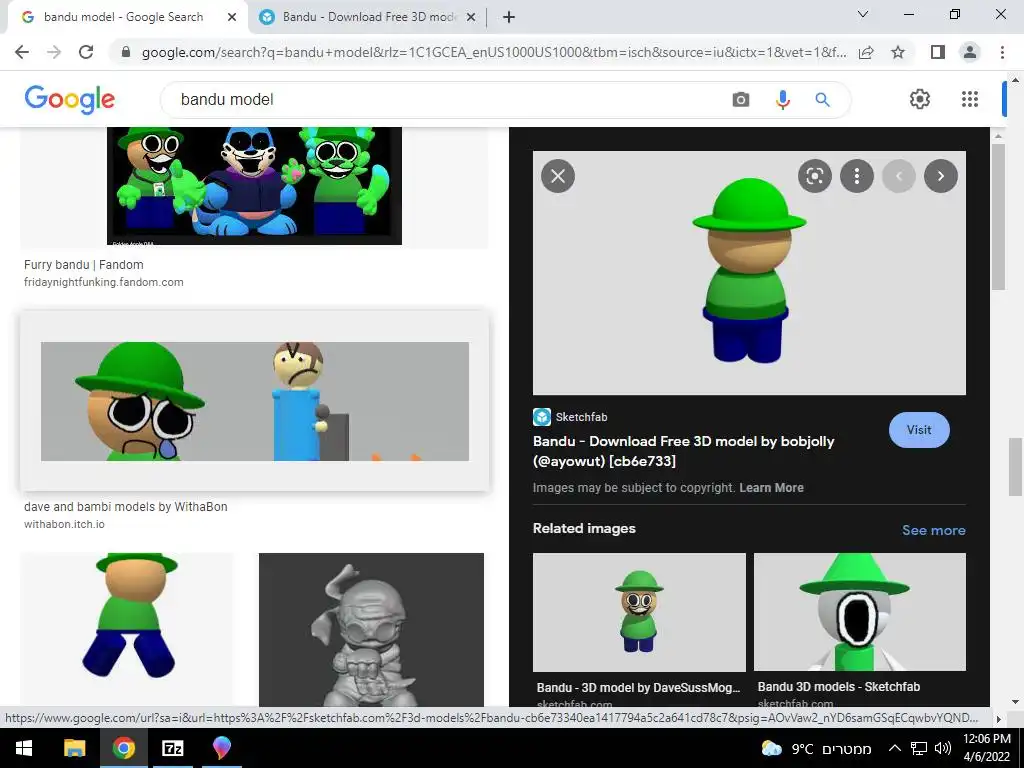Viewport: 1024px width, 768px height.
Task: Open the dave and bambi models image
Action: 255,401
